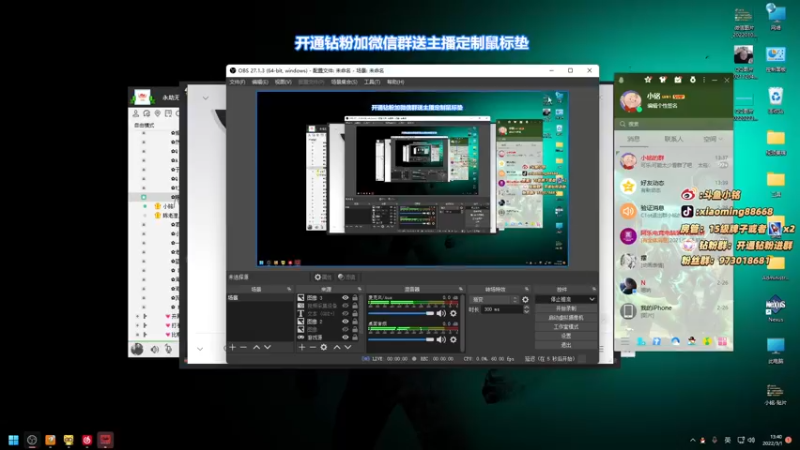Add a new scene with the plus icon
The image size is (800, 450).
(x=233, y=347)
